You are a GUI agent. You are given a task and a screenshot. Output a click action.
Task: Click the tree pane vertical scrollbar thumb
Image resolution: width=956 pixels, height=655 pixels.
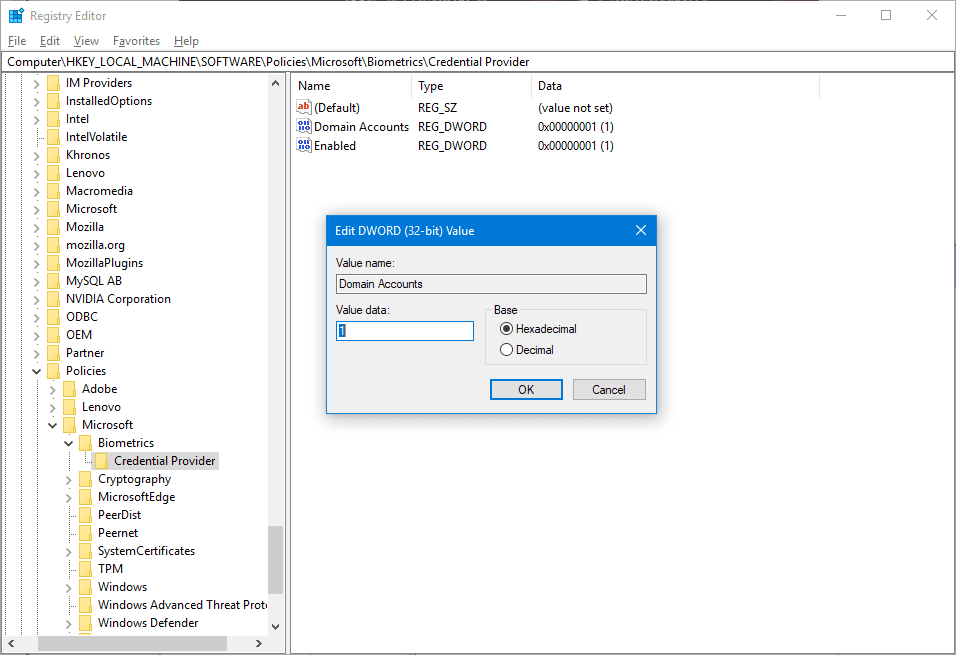[x=276, y=560]
